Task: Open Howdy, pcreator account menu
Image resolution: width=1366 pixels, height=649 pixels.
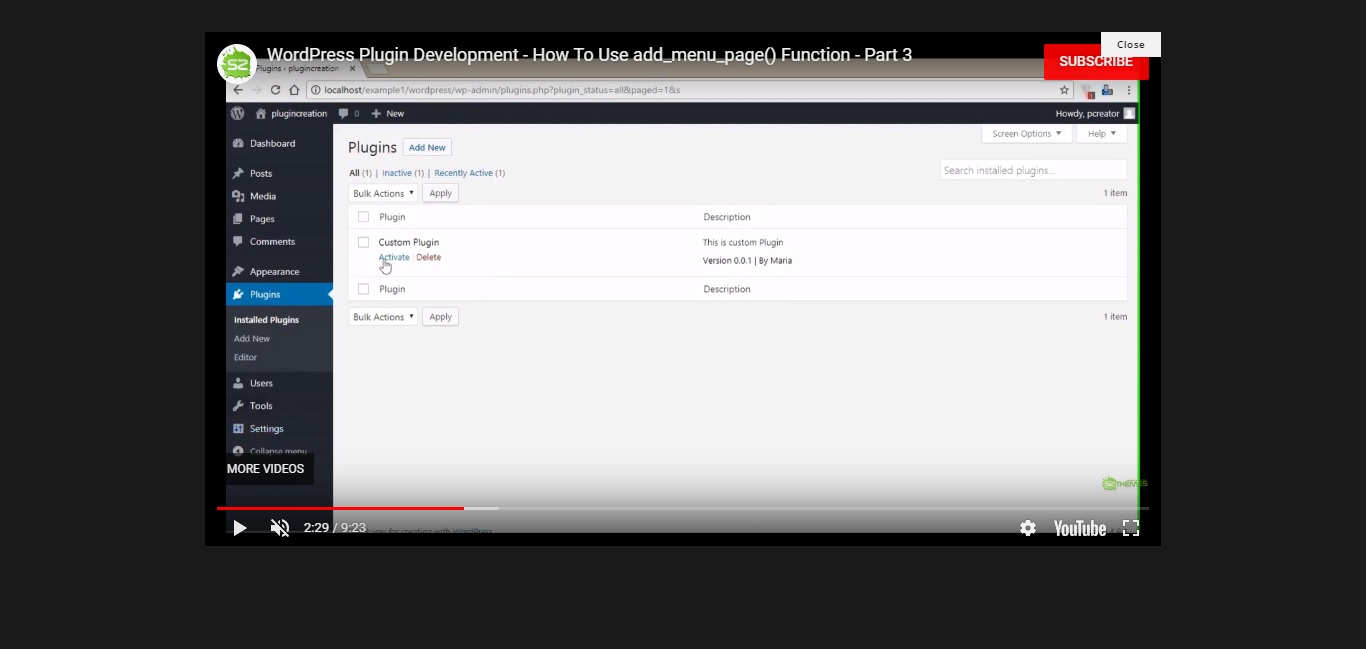Action: pyautogui.click(x=1095, y=114)
